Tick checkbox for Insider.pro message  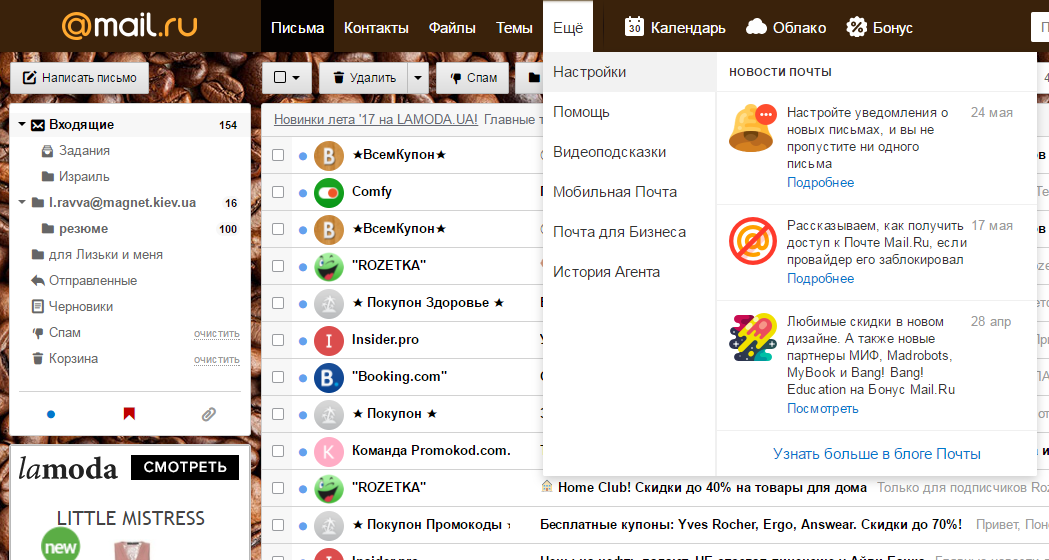click(278, 340)
